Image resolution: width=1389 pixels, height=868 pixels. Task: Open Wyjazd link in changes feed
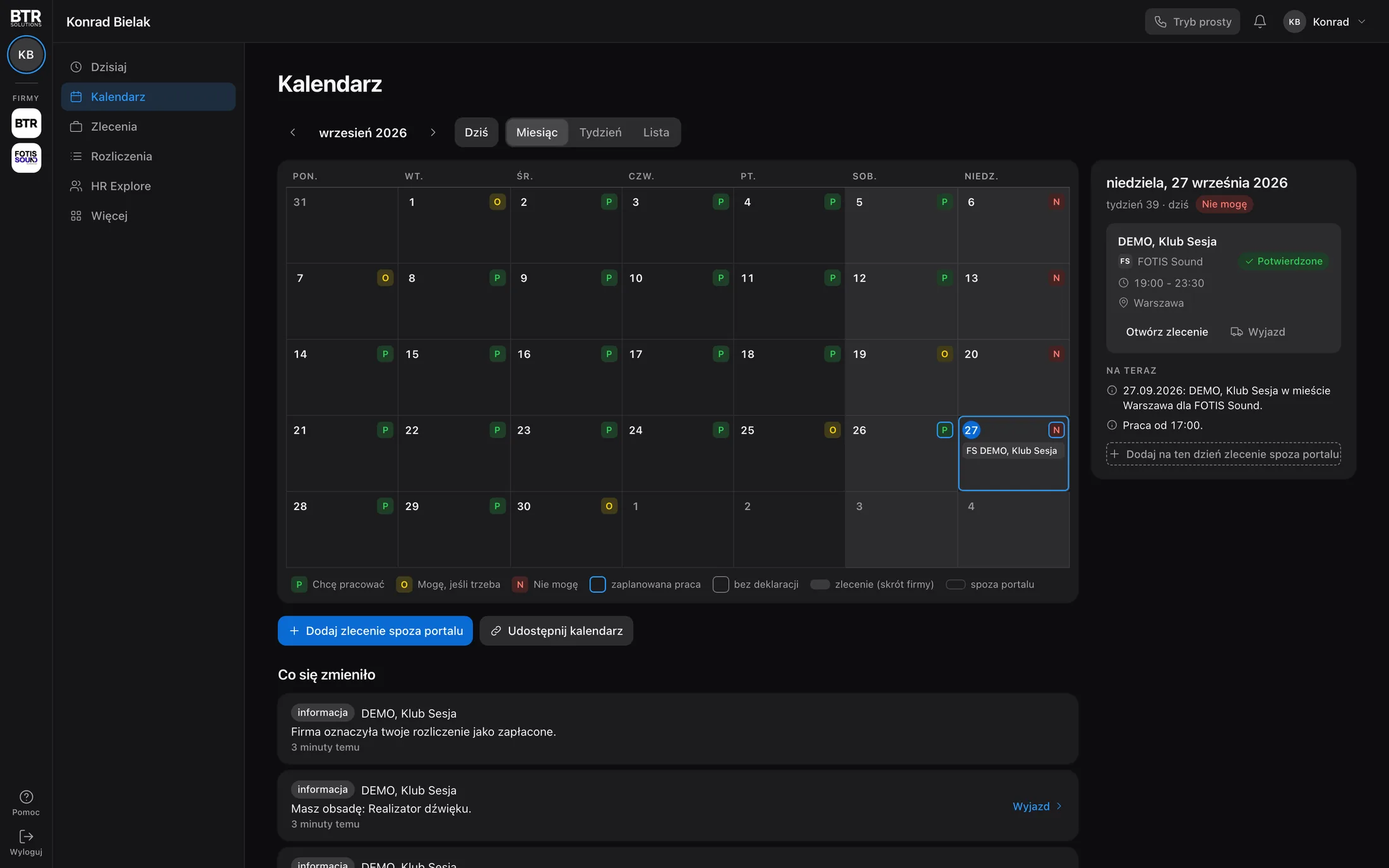pyautogui.click(x=1037, y=806)
